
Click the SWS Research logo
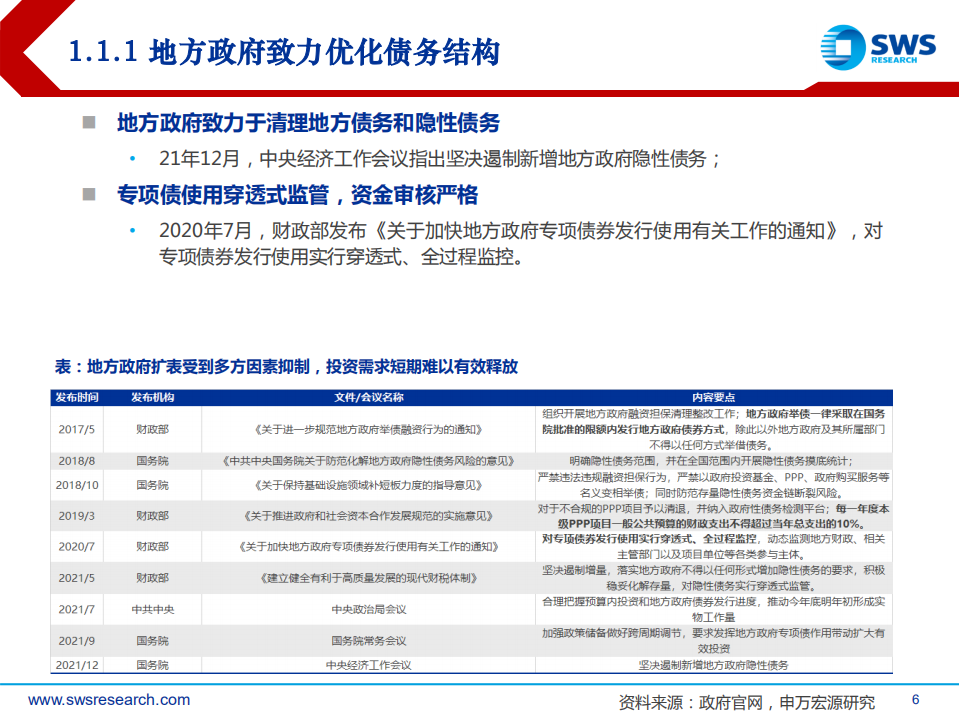[878, 47]
